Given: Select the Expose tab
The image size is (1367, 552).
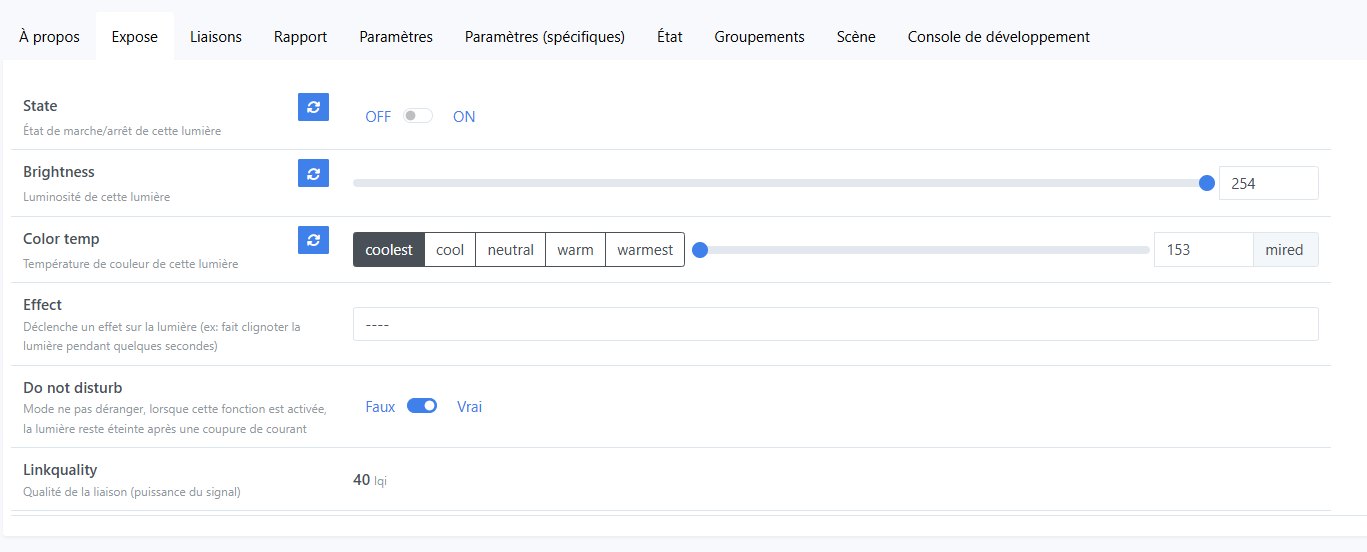Looking at the screenshot, I should [x=135, y=37].
